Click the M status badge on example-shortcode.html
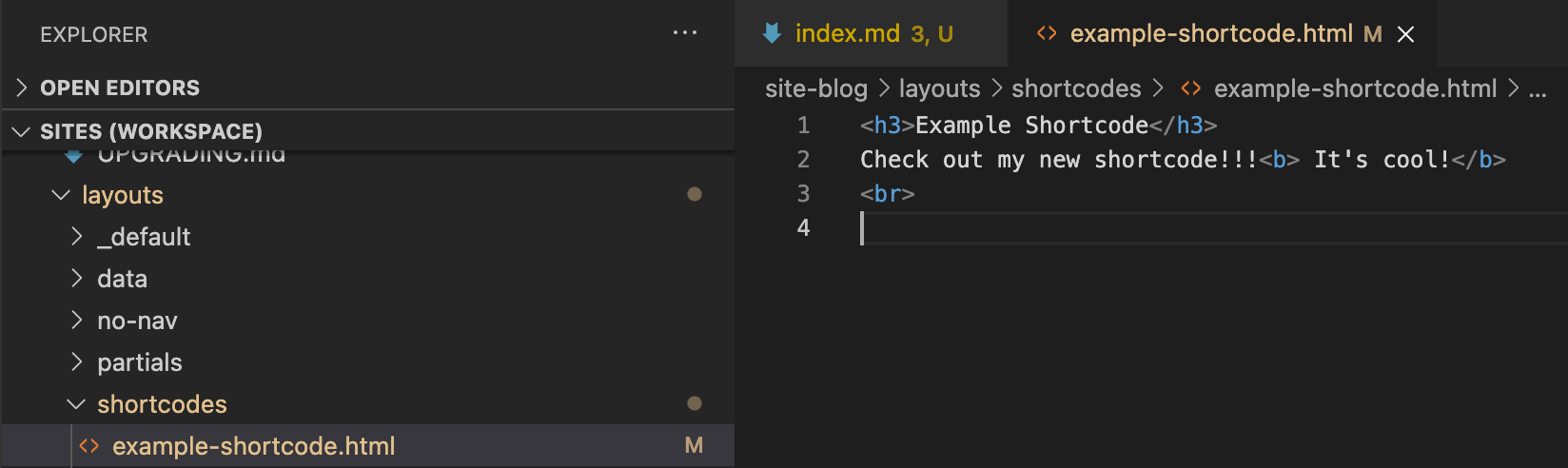The image size is (1568, 468). [x=694, y=445]
